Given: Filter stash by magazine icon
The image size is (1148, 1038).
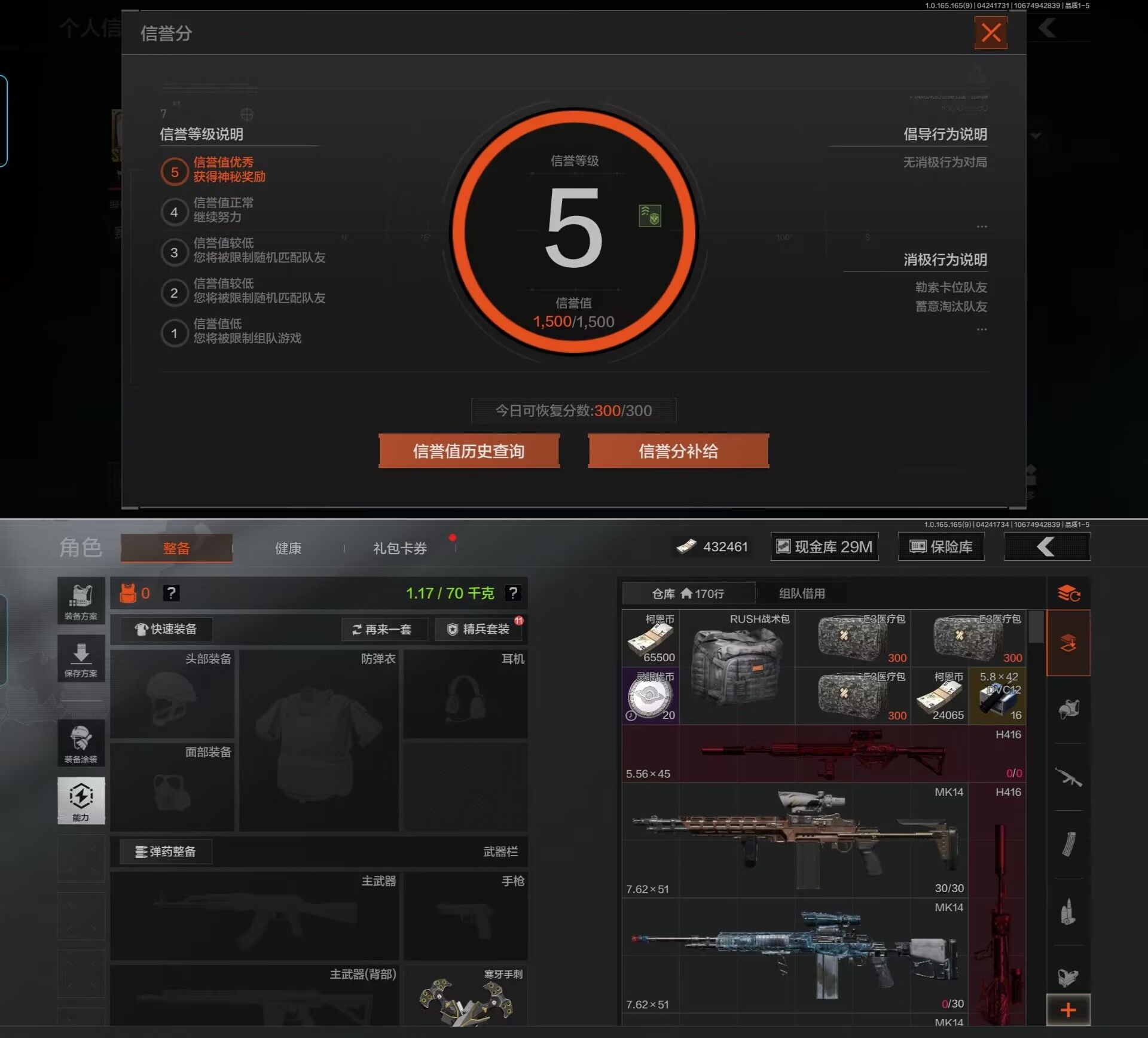Looking at the screenshot, I should coord(1068,844).
